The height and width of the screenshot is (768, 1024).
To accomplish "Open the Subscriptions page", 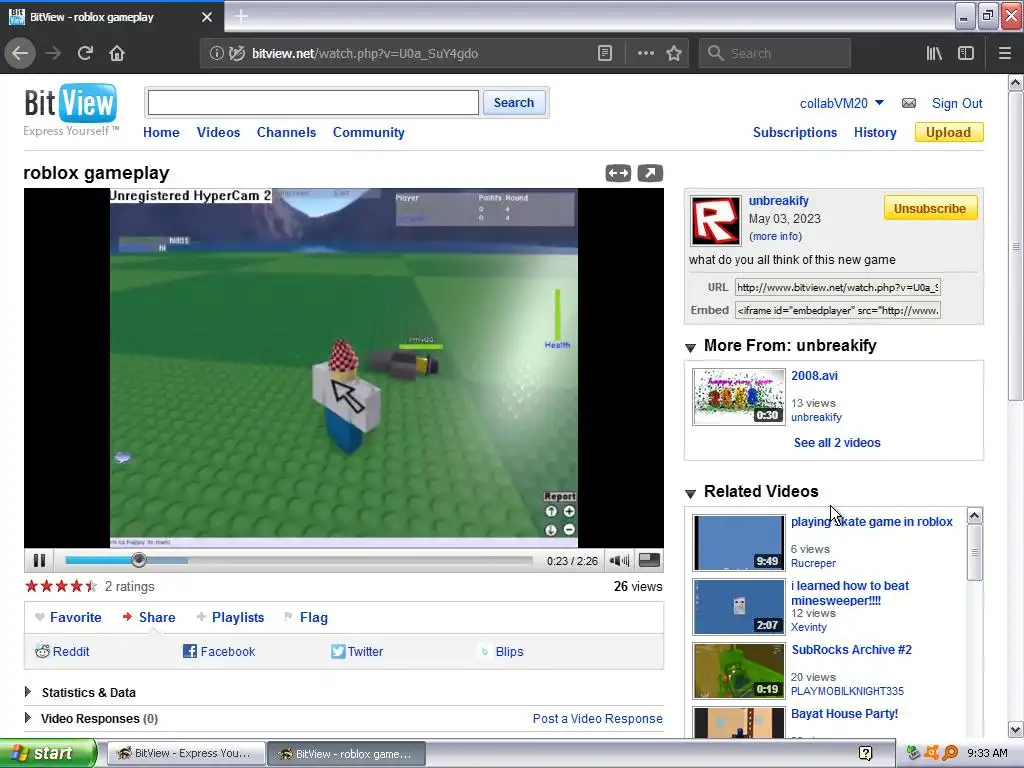I will tap(795, 133).
